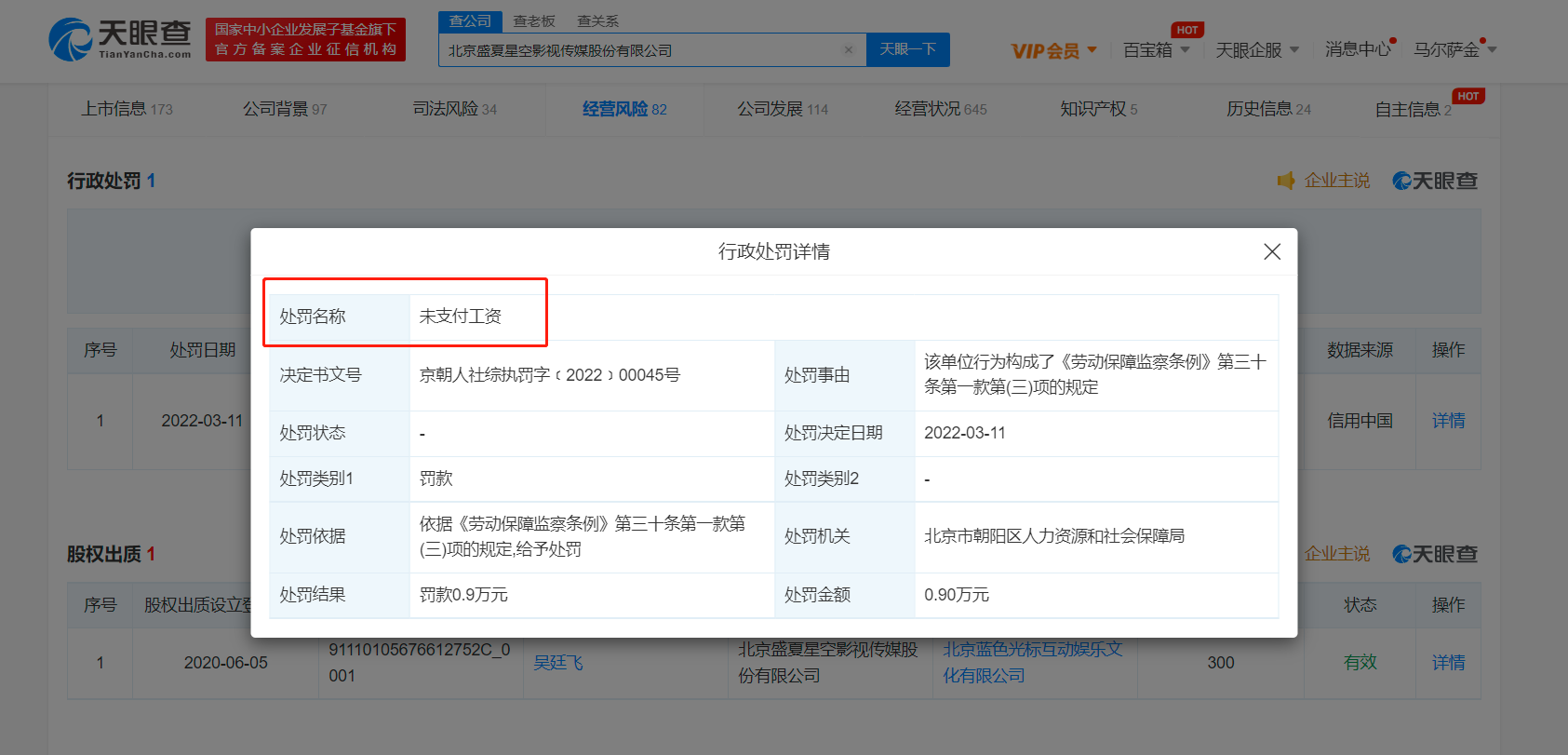Click the HOT badge above 自主信息
Viewport: 1568px width, 755px height.
point(1468,96)
